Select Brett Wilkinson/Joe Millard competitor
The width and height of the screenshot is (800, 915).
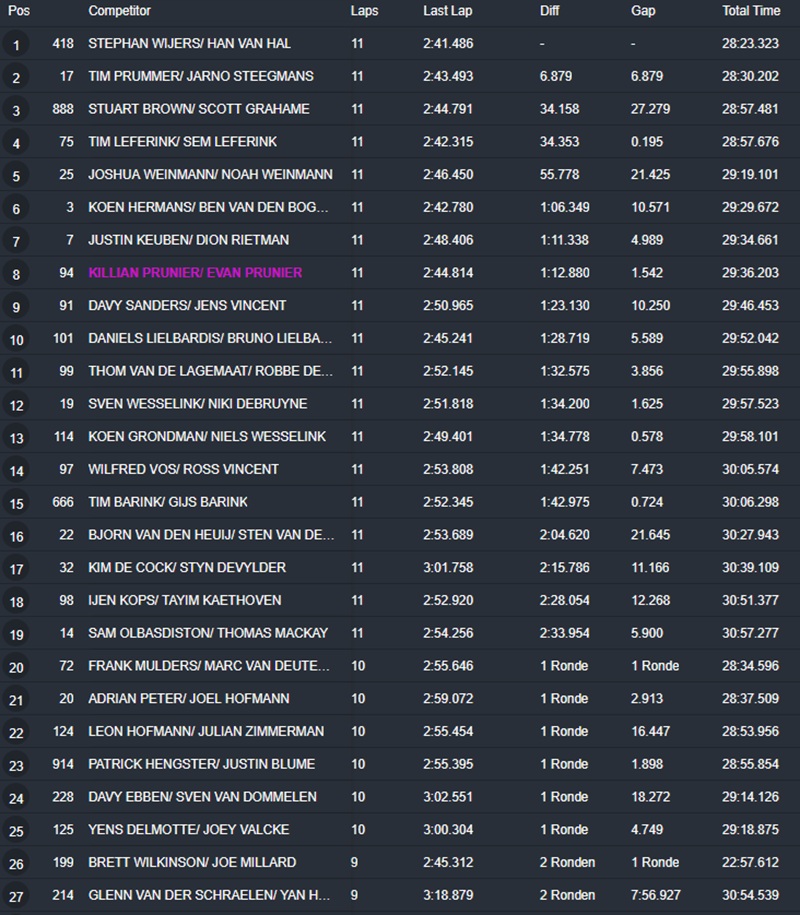192,862
